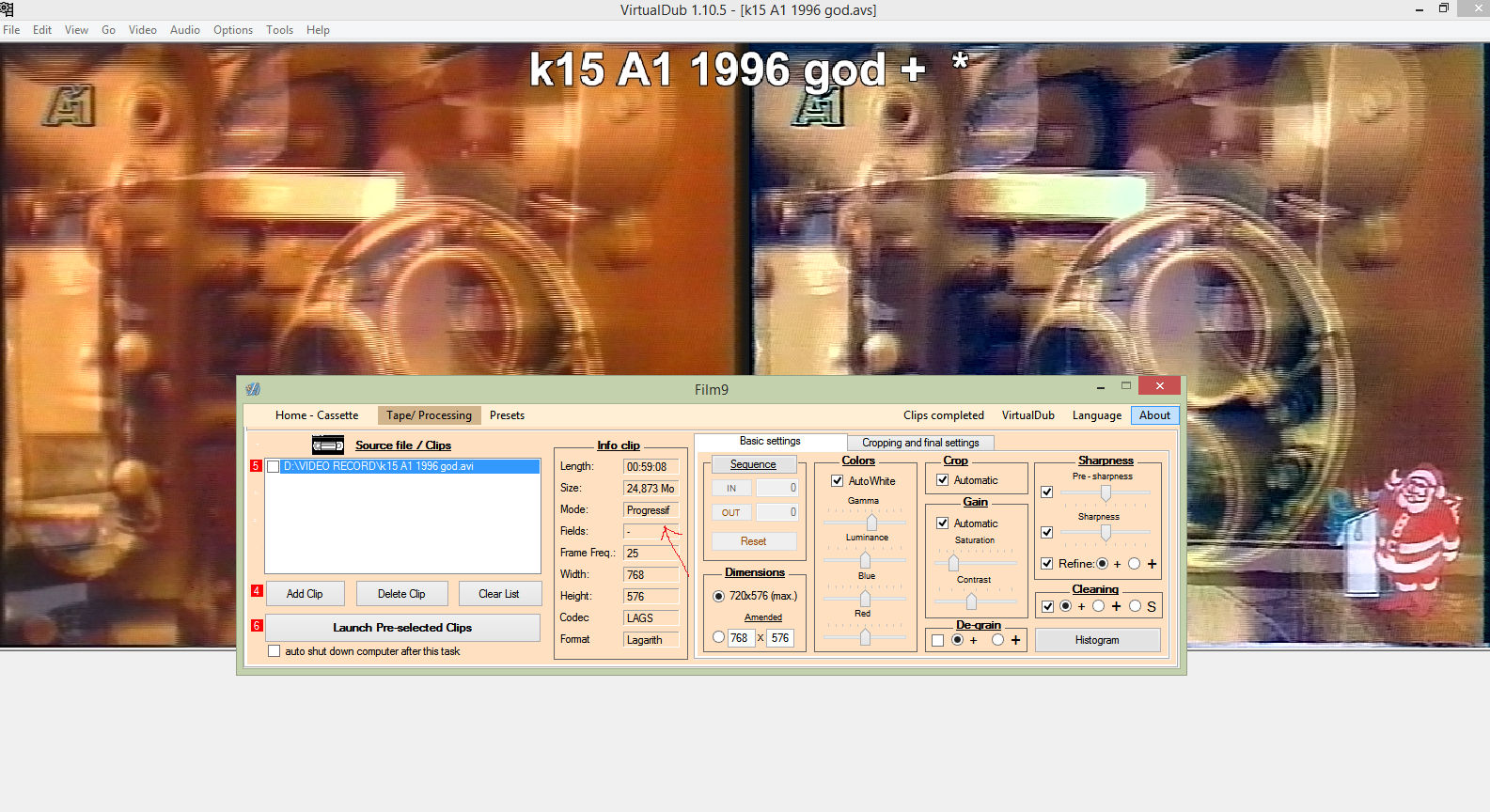
Task: Open the VirtualDub system menu icon
Action: click(8, 9)
